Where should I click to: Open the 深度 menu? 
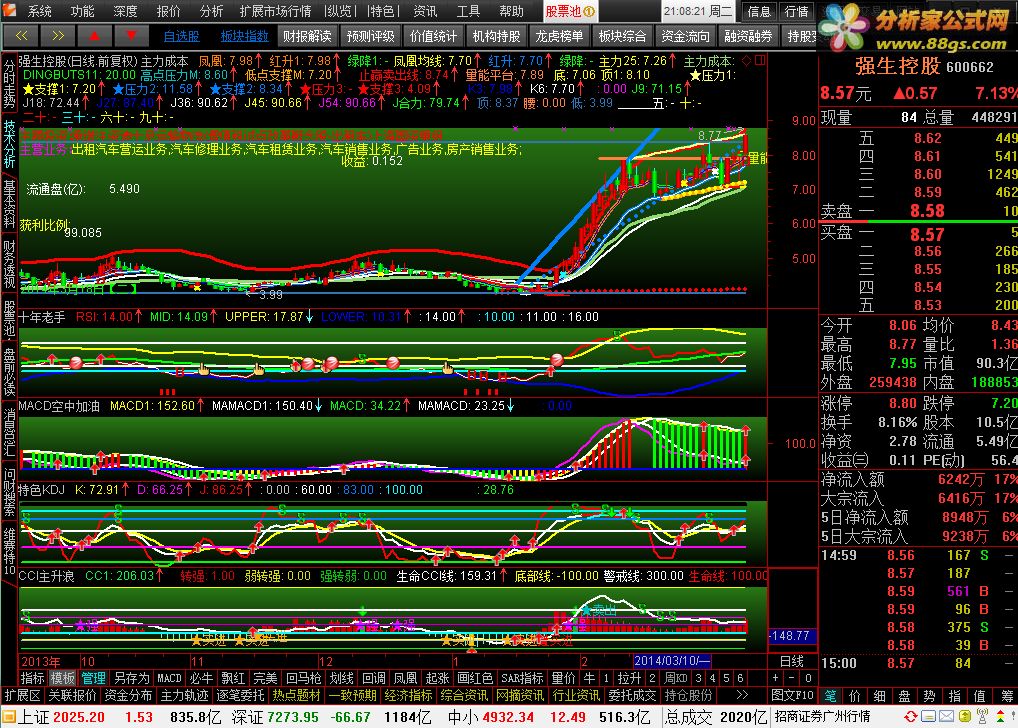pyautogui.click(x=125, y=11)
